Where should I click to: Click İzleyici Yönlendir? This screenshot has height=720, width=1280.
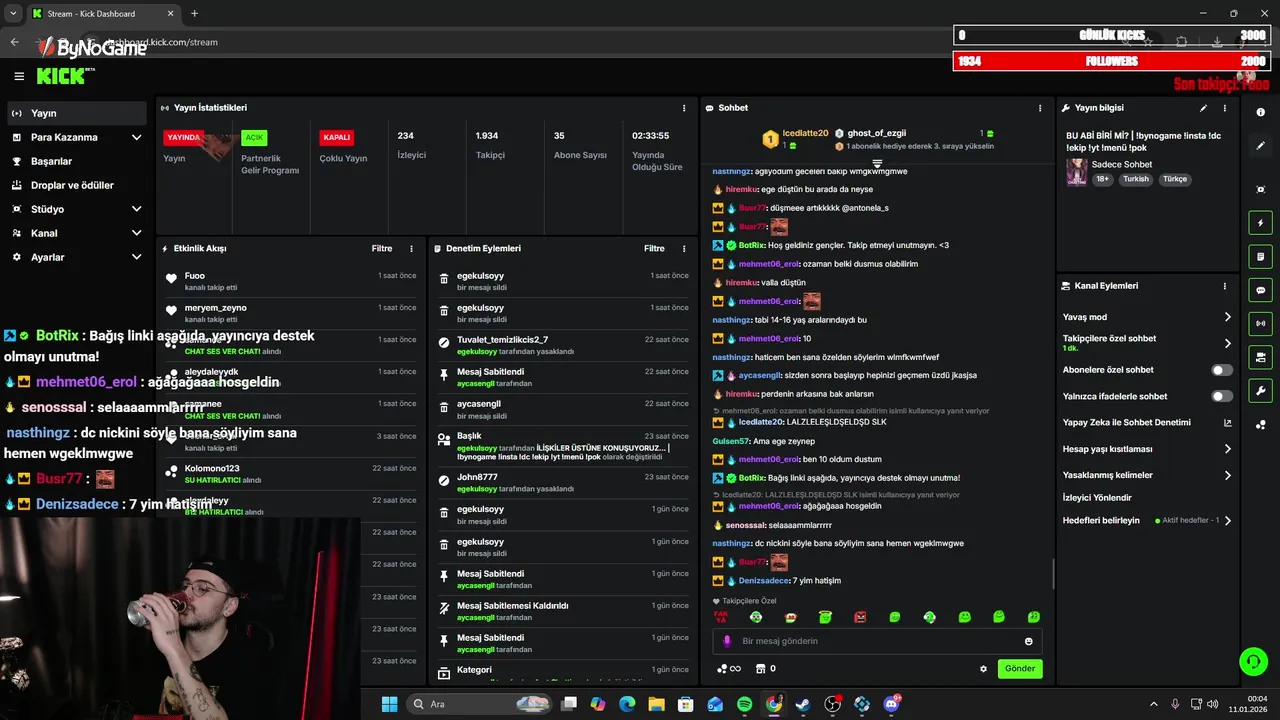[1097, 497]
